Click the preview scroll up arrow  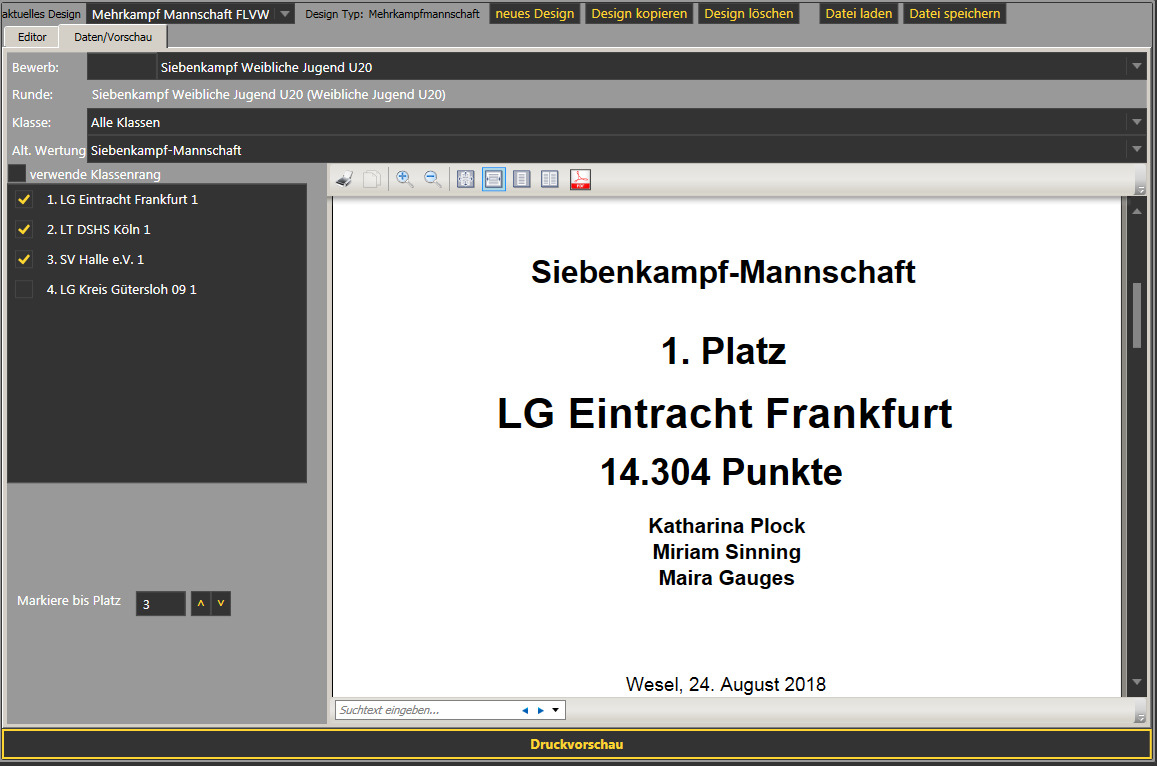tap(1137, 211)
